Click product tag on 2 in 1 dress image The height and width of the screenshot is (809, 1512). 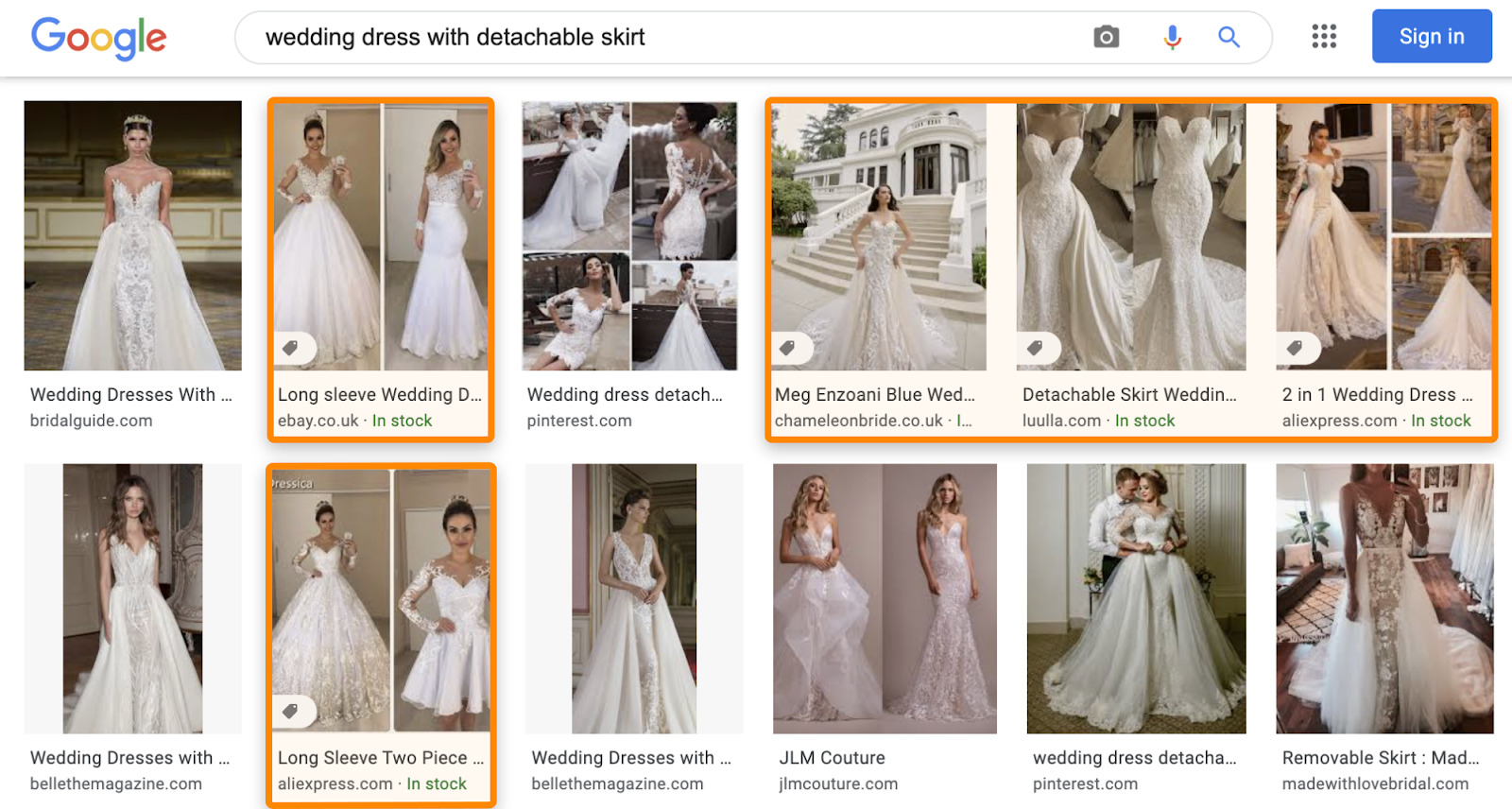coord(1296,348)
